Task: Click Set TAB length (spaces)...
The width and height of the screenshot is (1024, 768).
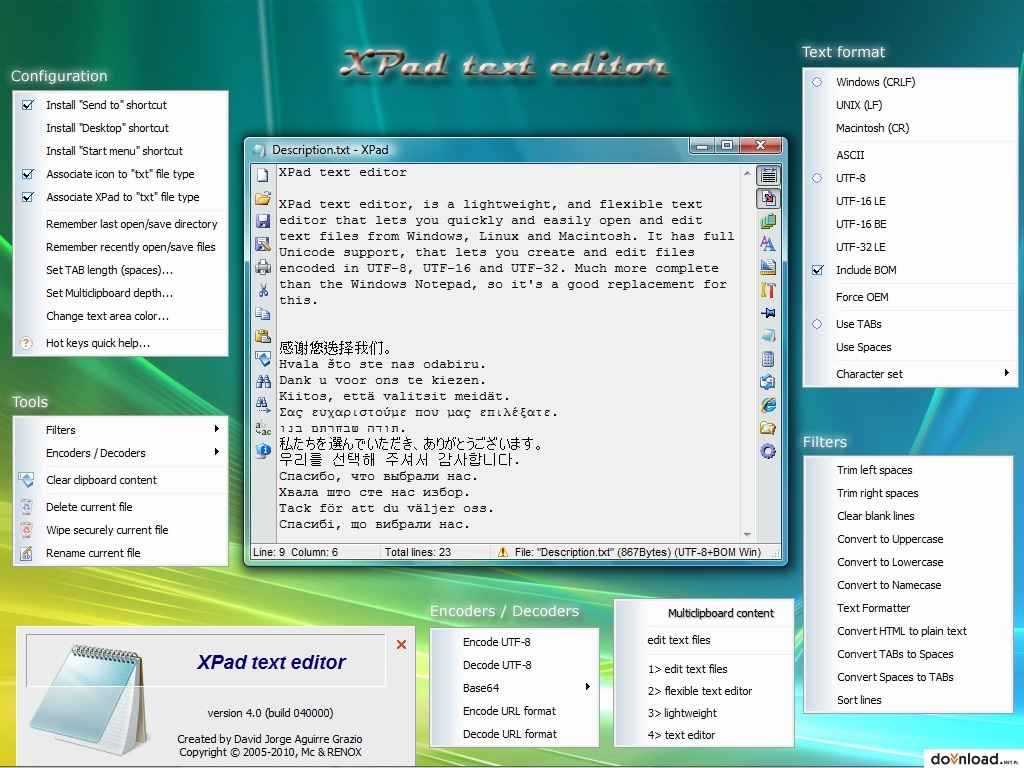Action: [120, 270]
